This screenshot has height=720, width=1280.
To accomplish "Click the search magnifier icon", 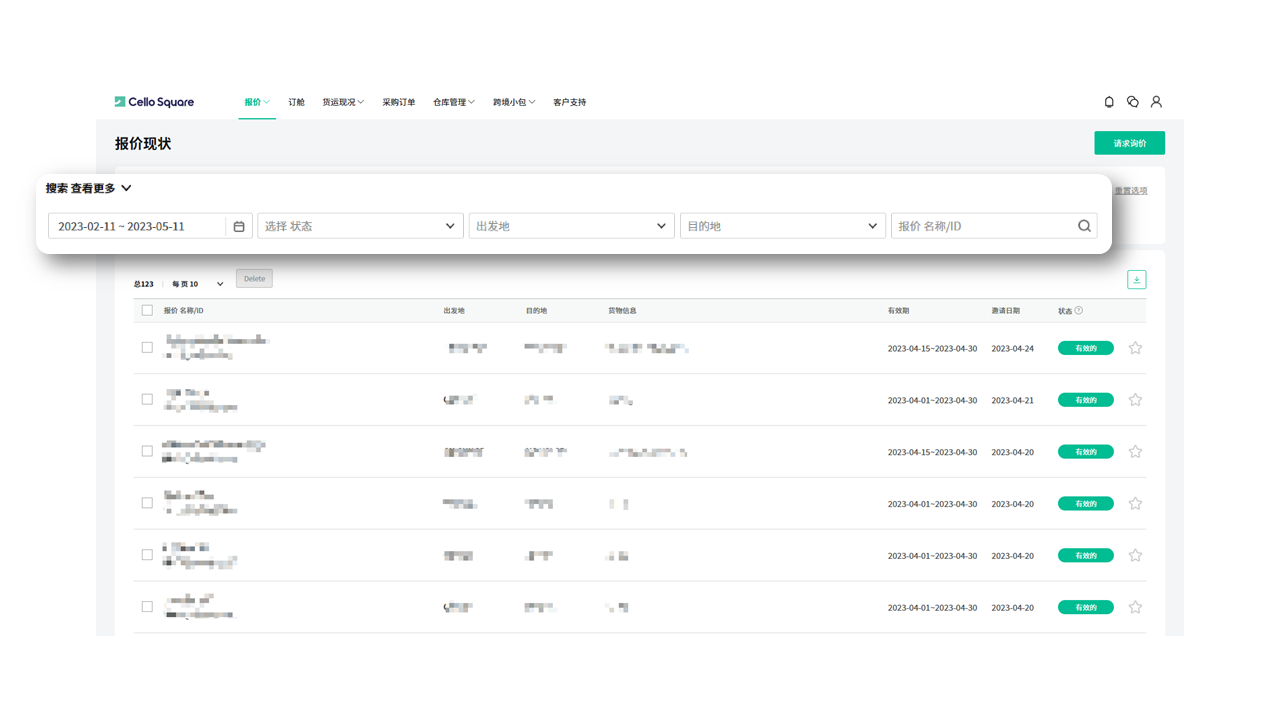I will point(1084,226).
